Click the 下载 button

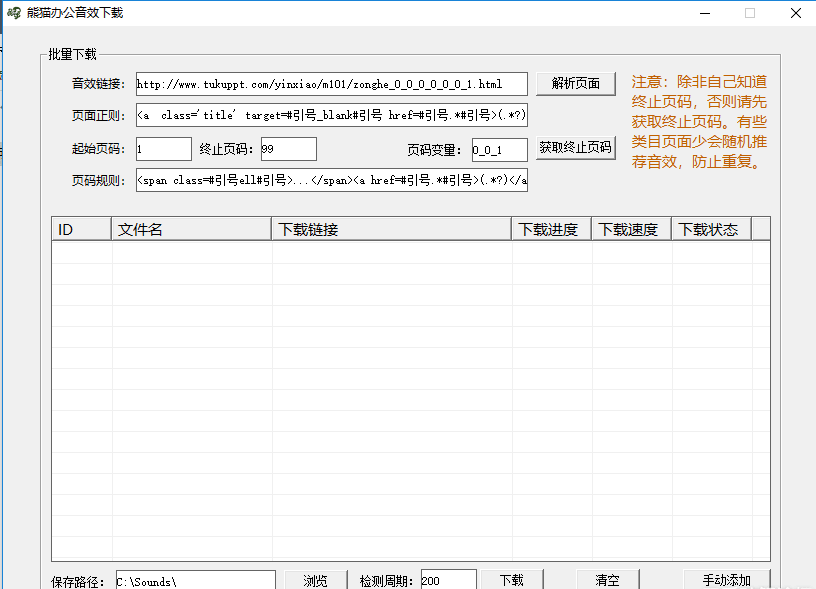click(x=512, y=580)
